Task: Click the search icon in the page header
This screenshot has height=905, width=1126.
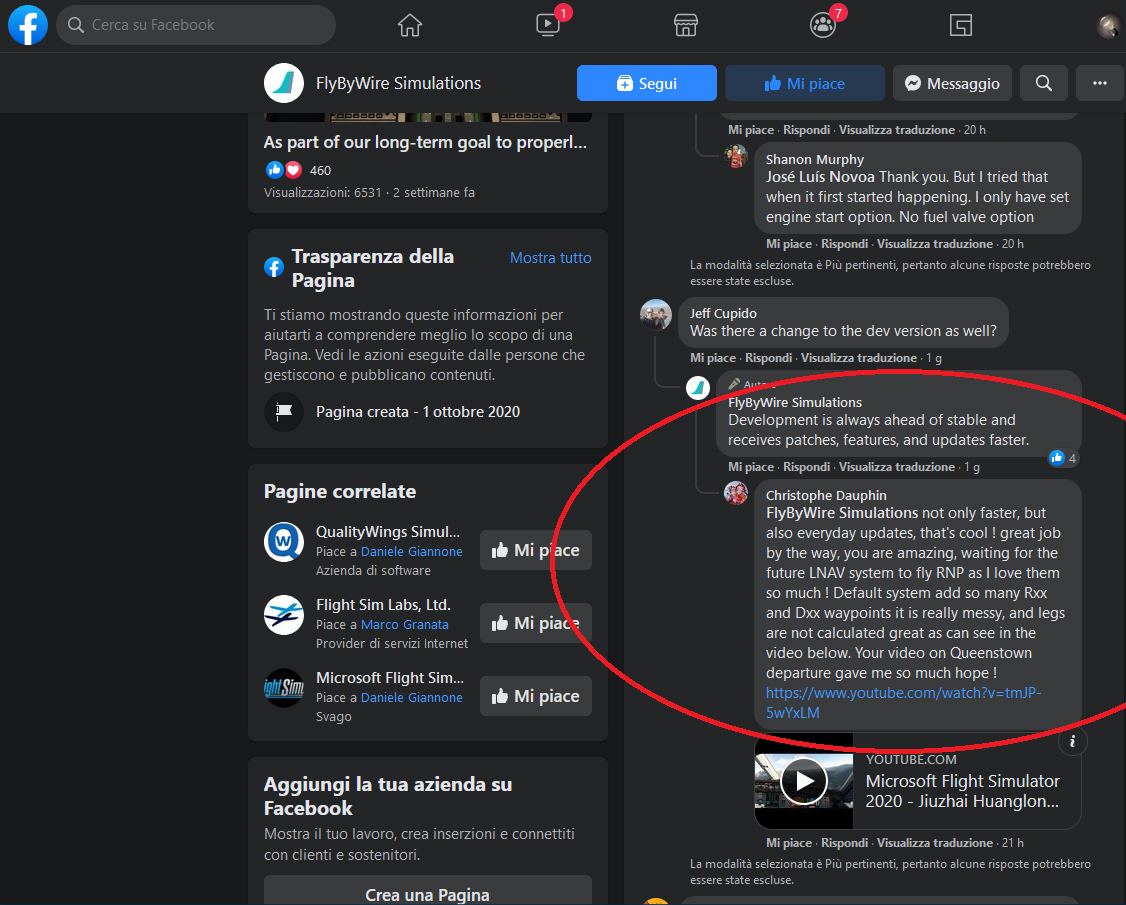Action: point(1044,83)
